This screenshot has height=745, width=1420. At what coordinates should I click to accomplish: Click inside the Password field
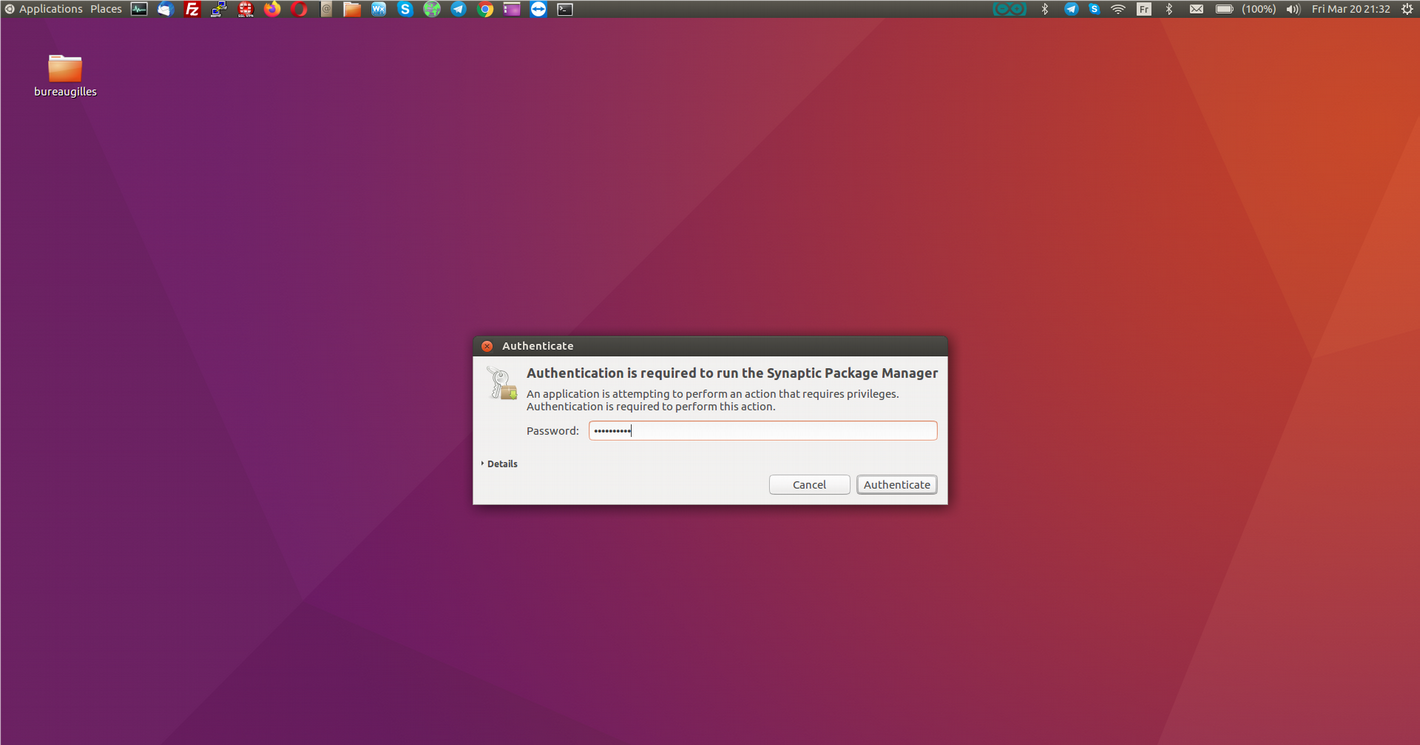click(x=762, y=431)
